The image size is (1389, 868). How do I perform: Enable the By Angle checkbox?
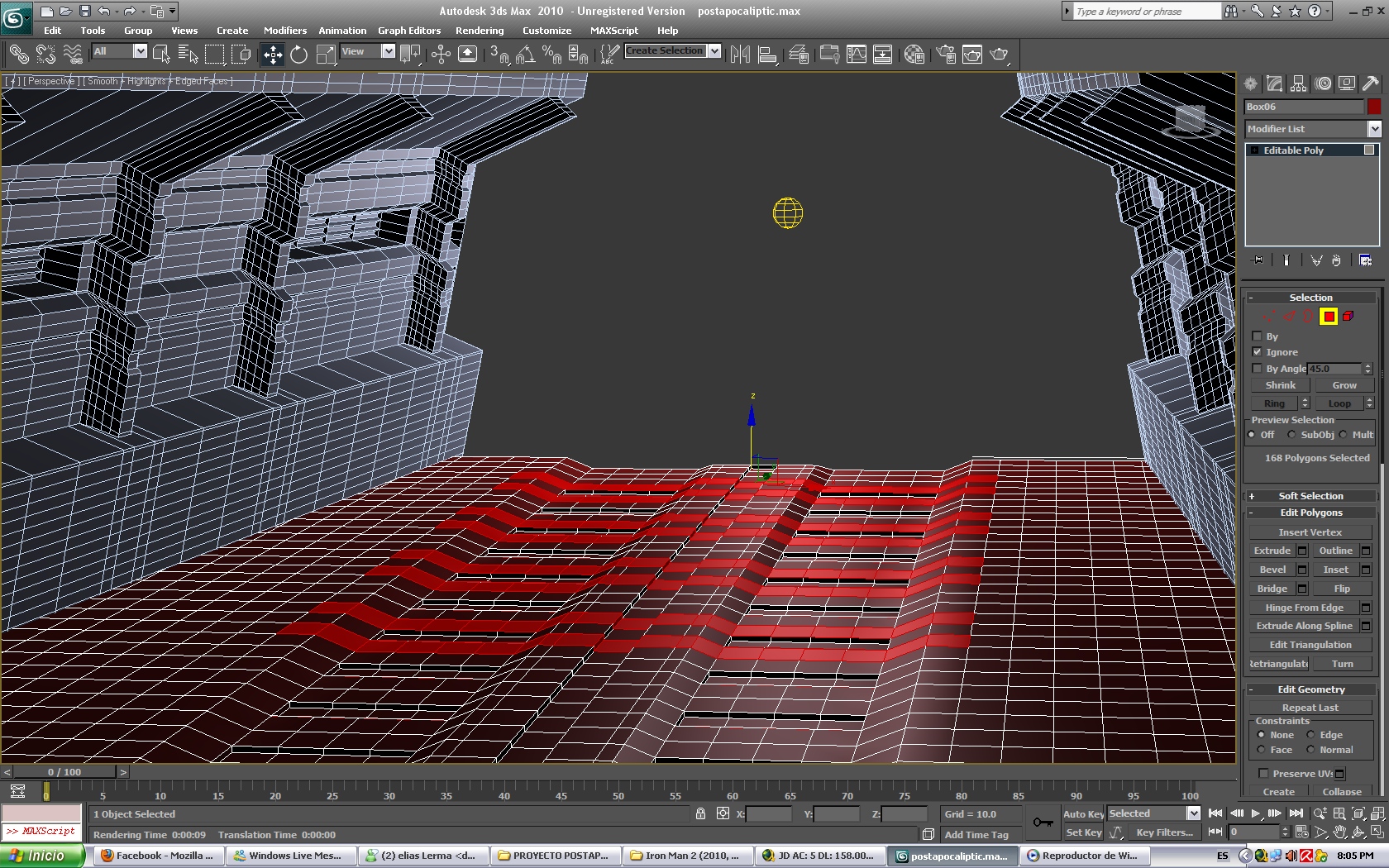click(x=1258, y=369)
